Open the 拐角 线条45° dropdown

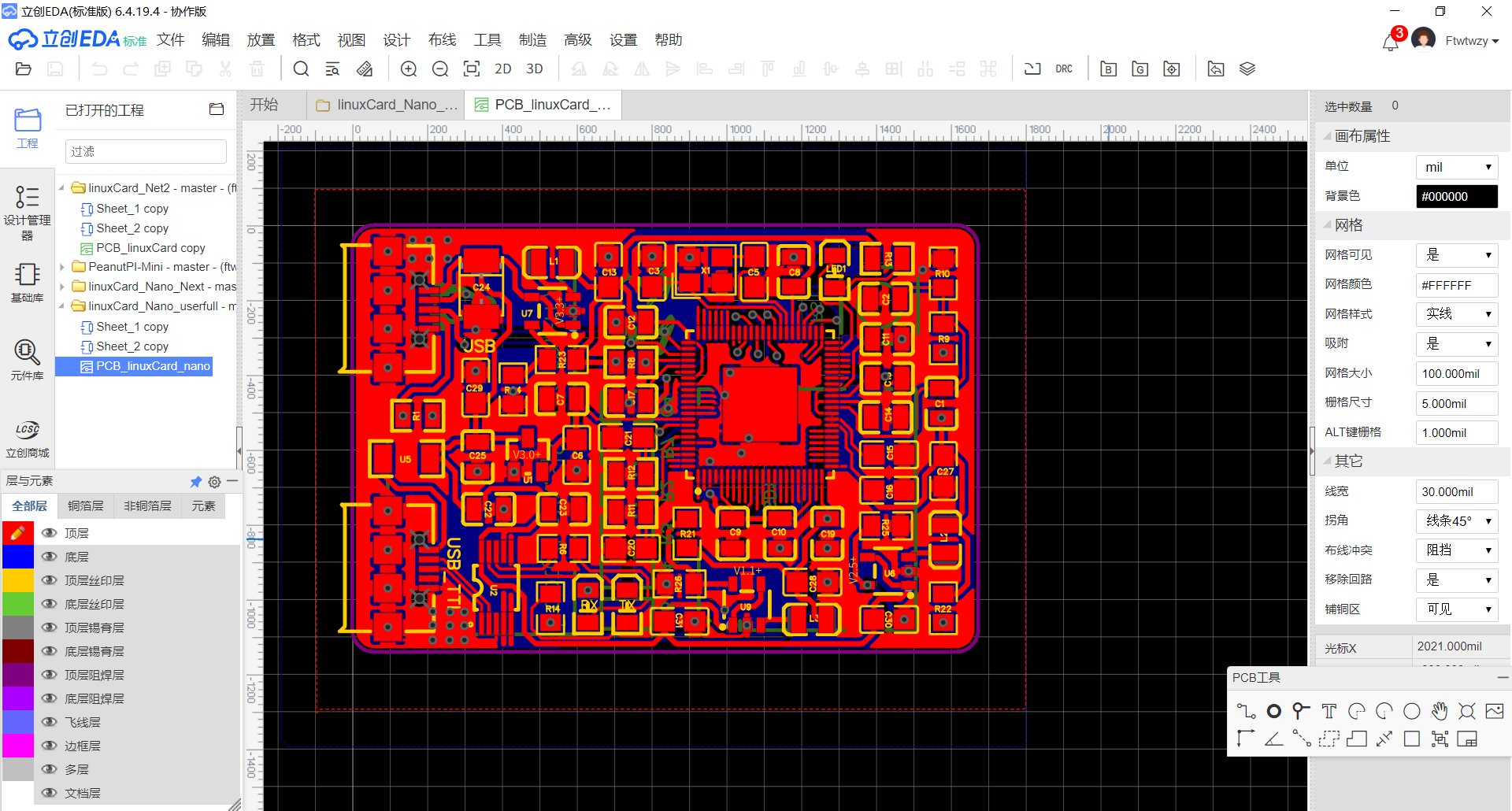pos(1457,521)
